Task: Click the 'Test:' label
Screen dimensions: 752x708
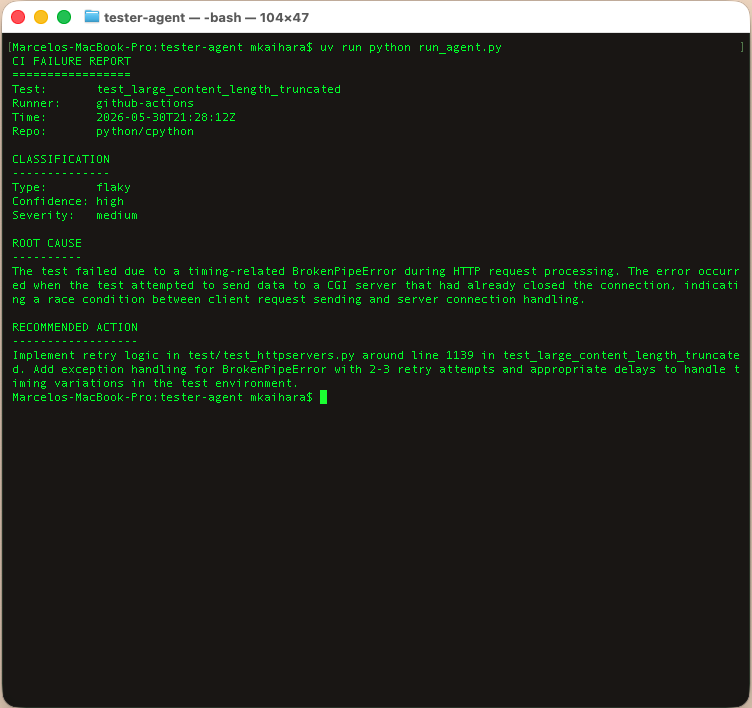Action: (x=29, y=90)
